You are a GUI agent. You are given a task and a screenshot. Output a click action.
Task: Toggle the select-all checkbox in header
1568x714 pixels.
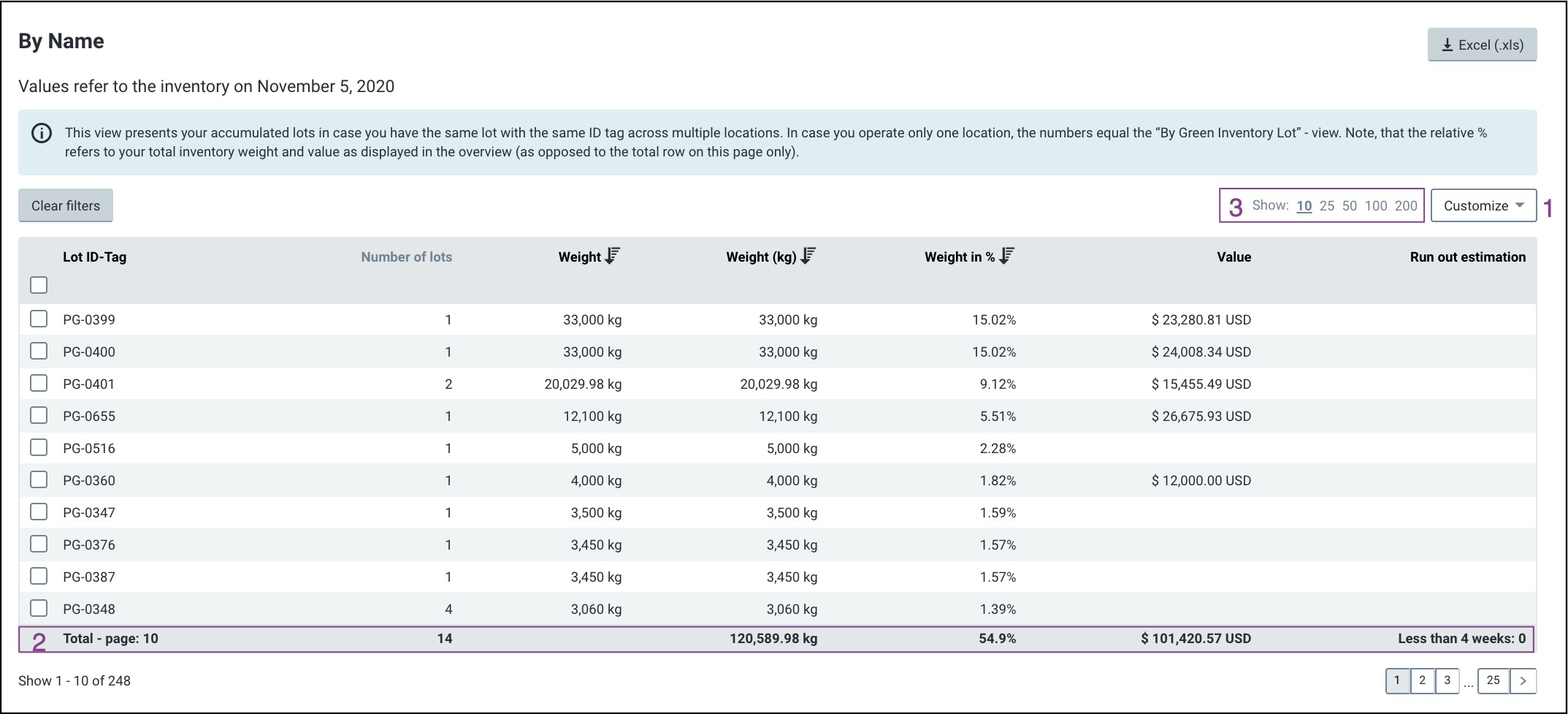tap(39, 285)
